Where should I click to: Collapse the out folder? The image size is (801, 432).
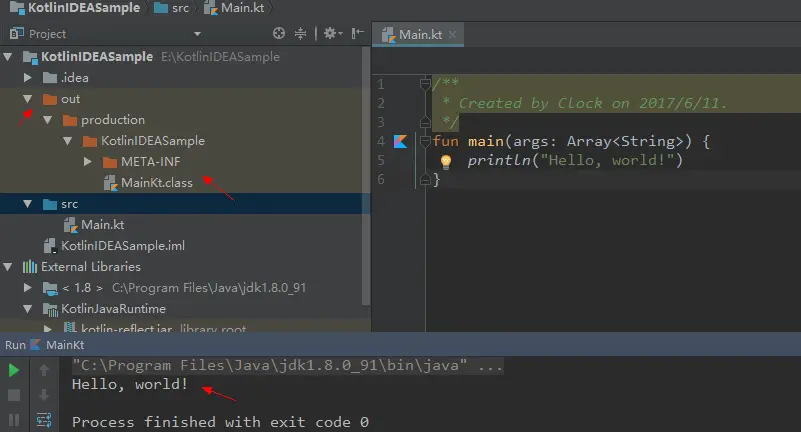(28, 99)
